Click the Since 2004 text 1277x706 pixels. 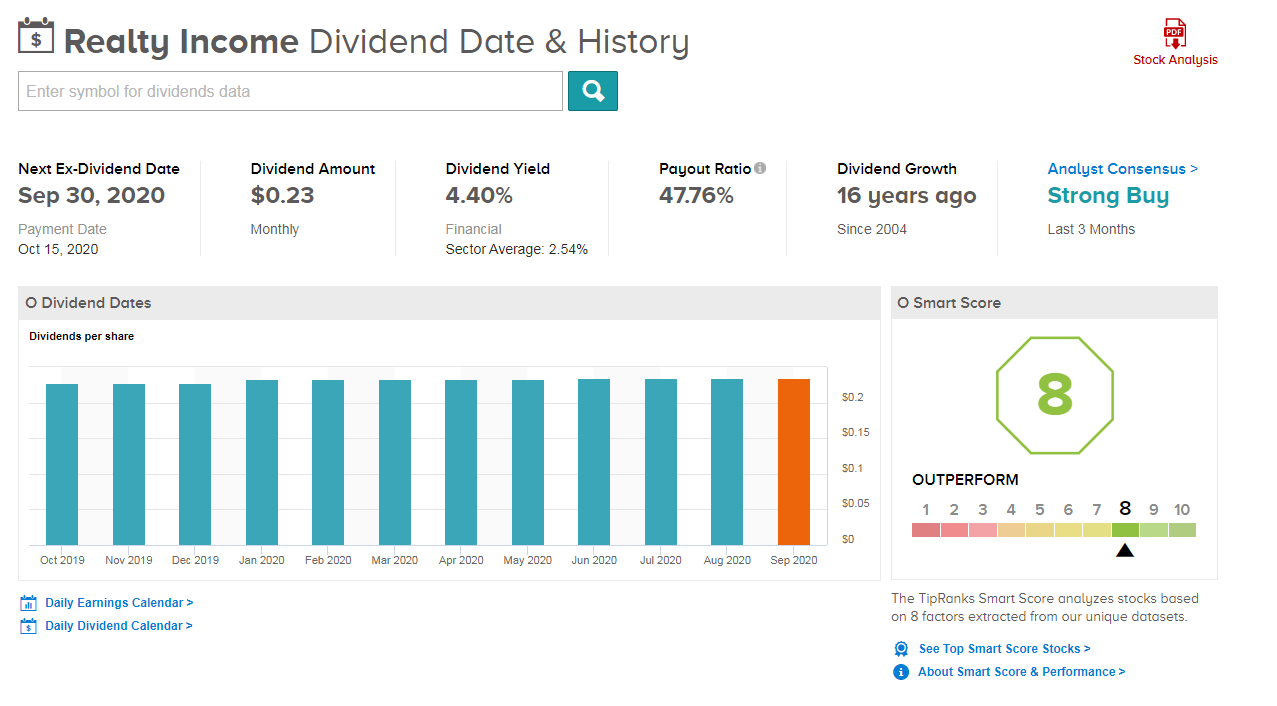872,229
